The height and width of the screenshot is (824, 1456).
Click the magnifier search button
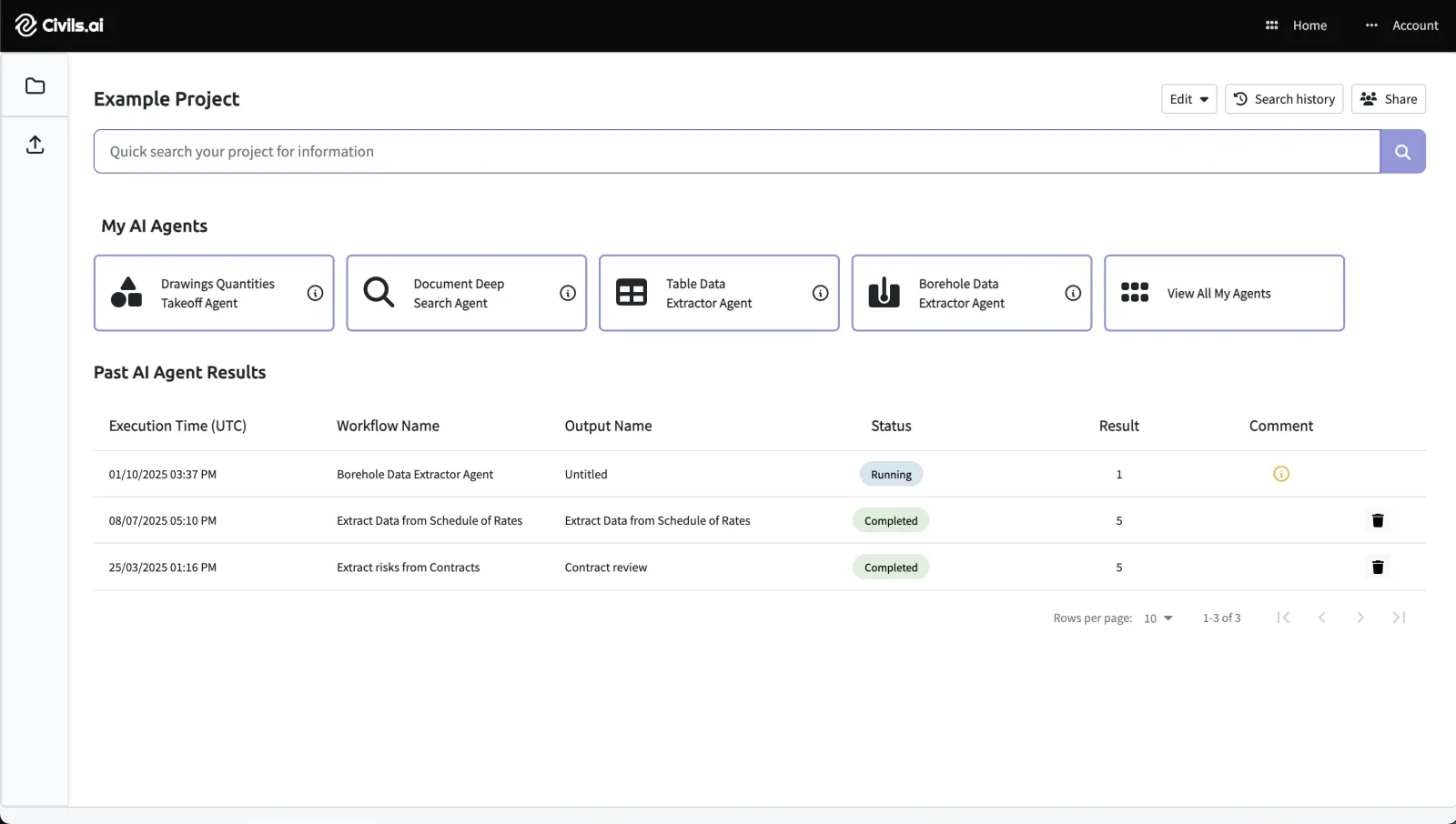click(x=1402, y=152)
